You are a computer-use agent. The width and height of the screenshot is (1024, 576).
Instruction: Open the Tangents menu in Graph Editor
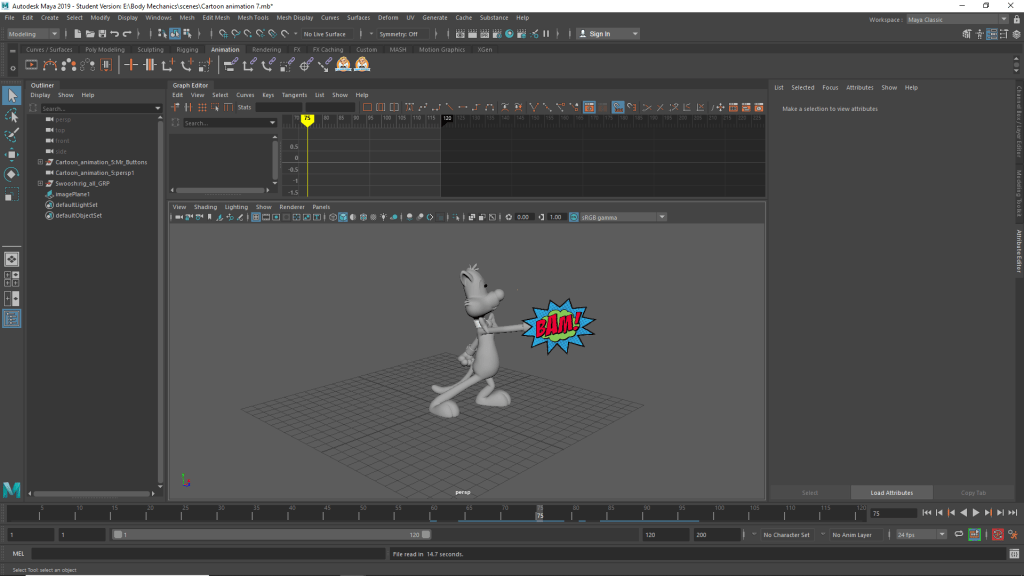294,95
